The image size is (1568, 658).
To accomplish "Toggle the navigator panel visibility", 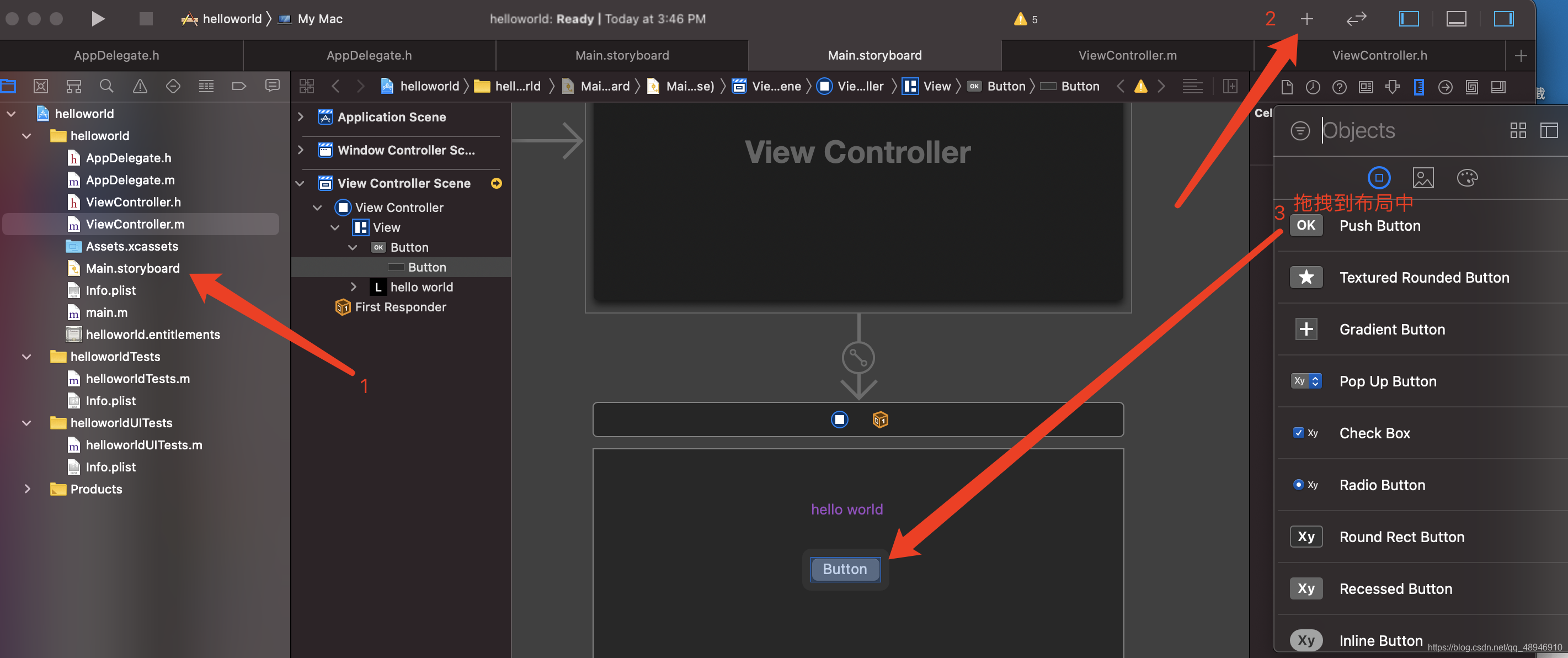I will [x=1409, y=19].
